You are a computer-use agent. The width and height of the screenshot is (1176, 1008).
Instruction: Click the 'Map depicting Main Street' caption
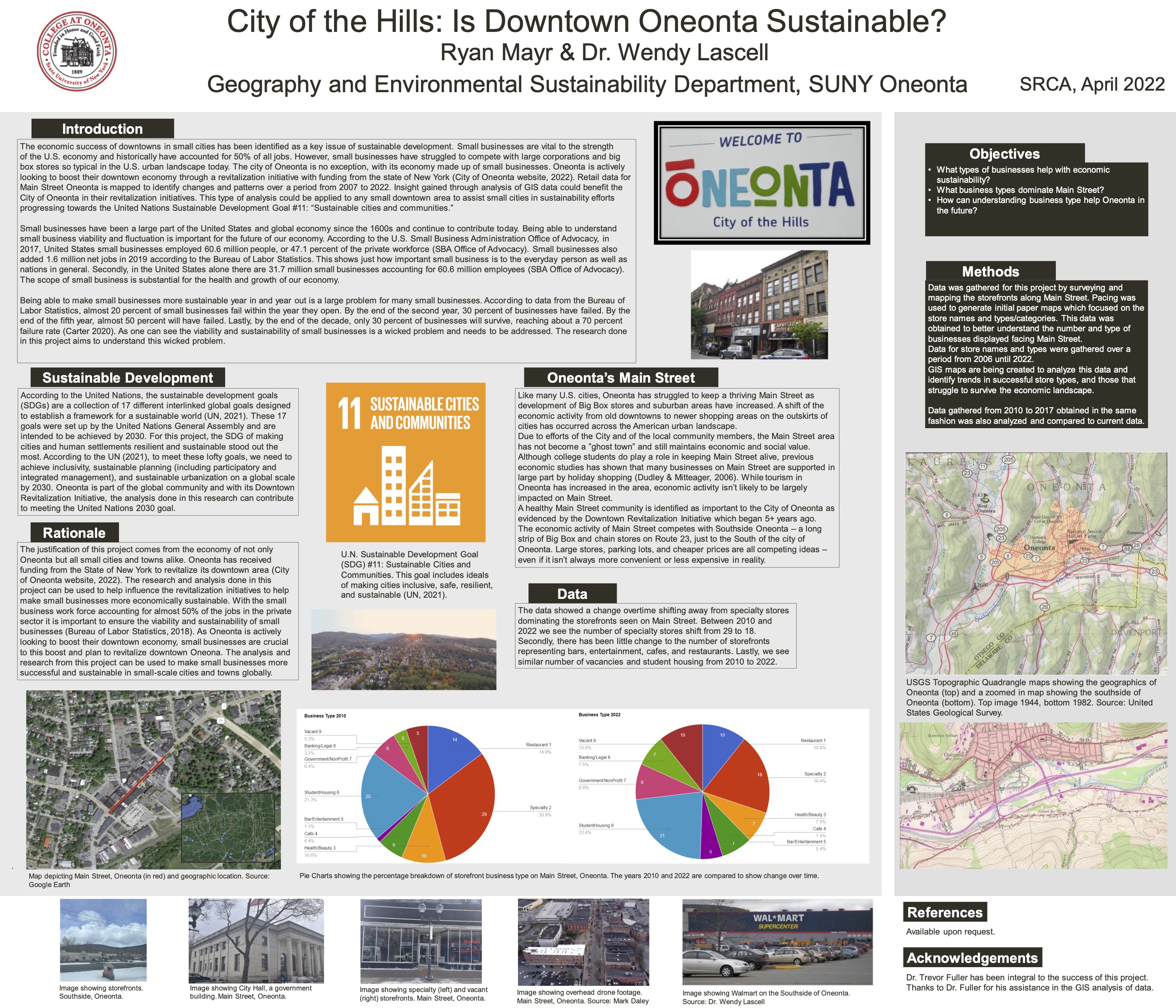[x=149, y=880]
